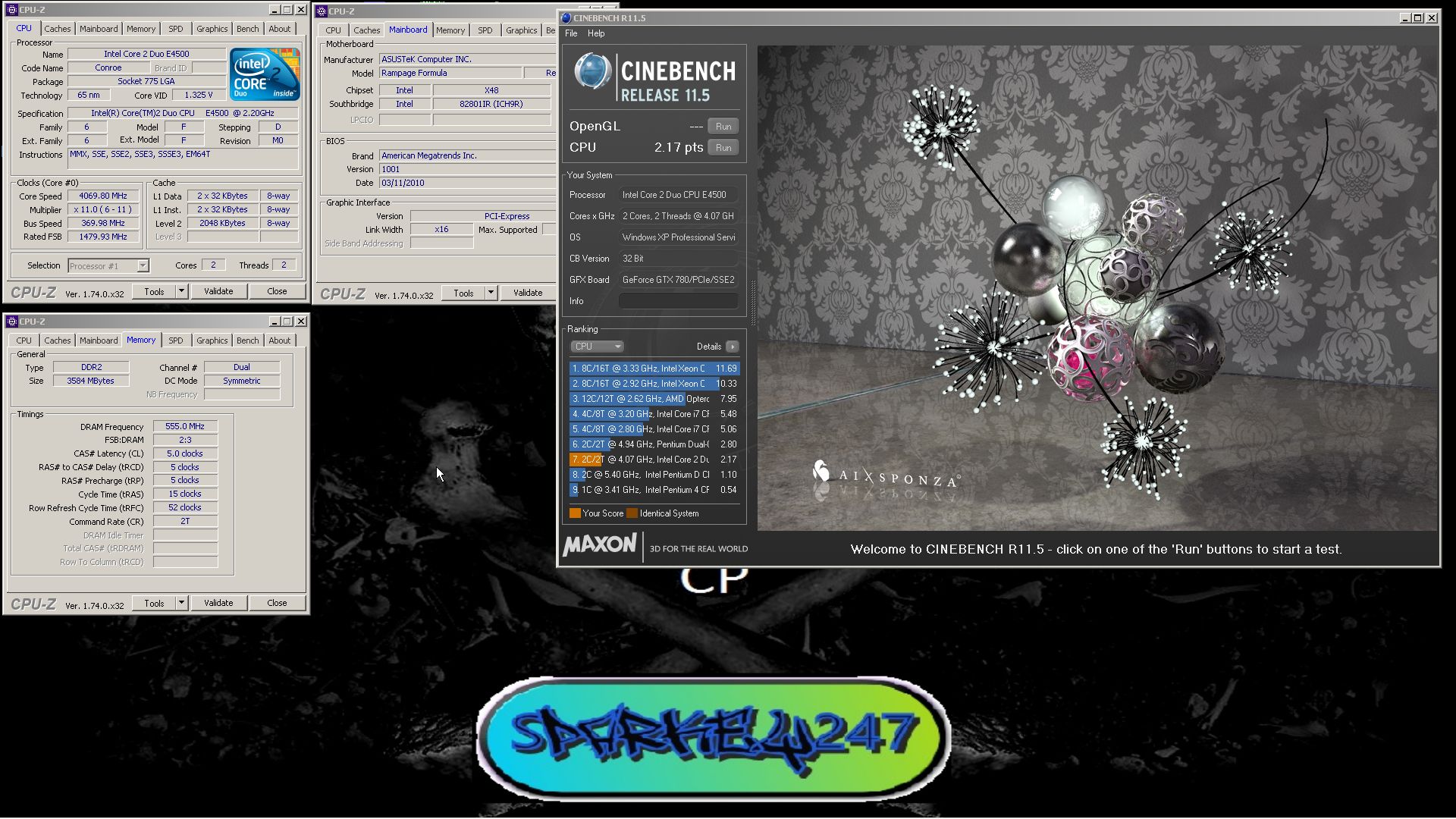Viewport: 1456px width, 819px height.
Task: Click the CPU-Z icon in Memory window title
Action: click(x=11, y=322)
